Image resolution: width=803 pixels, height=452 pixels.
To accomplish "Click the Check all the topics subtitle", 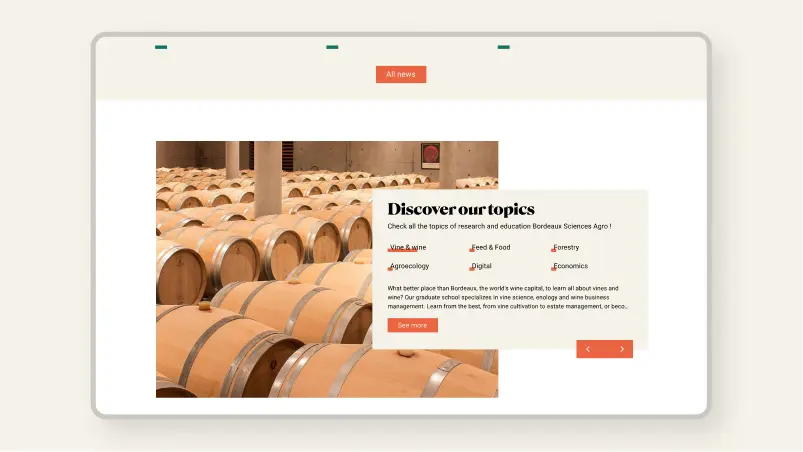I will coord(499,226).
